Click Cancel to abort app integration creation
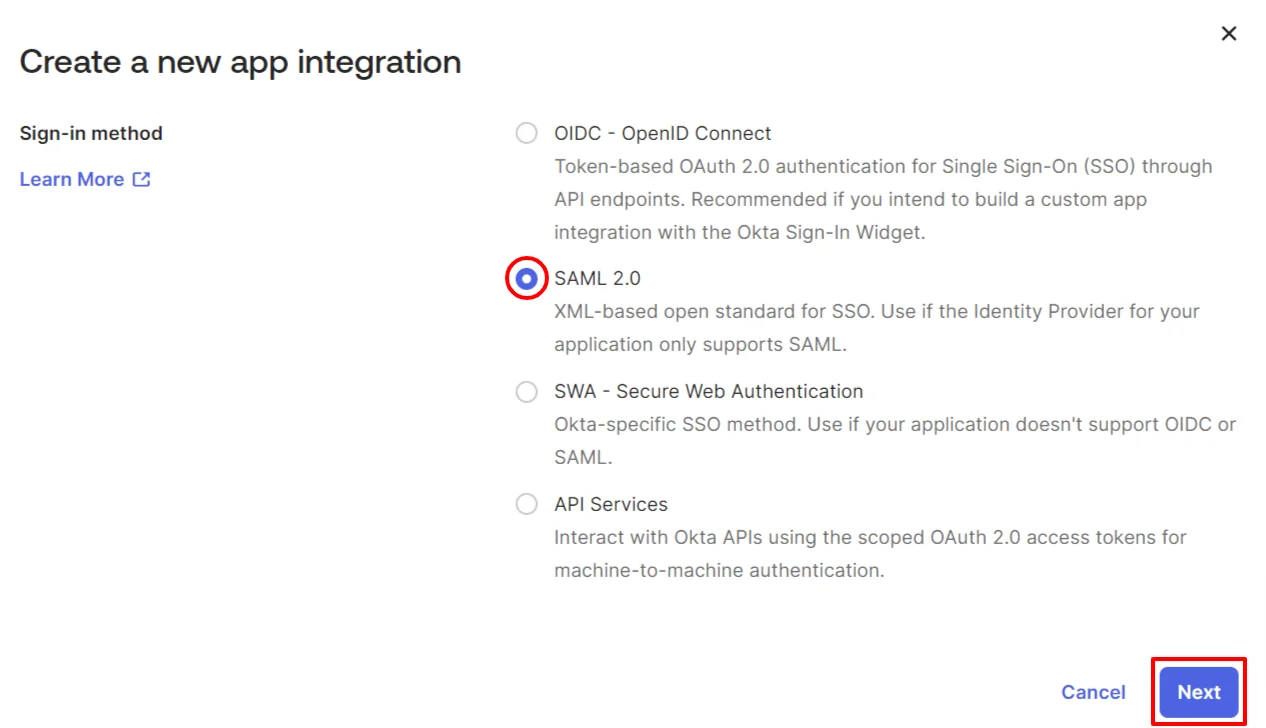Screen dimensions: 1266x728 (1093, 691)
